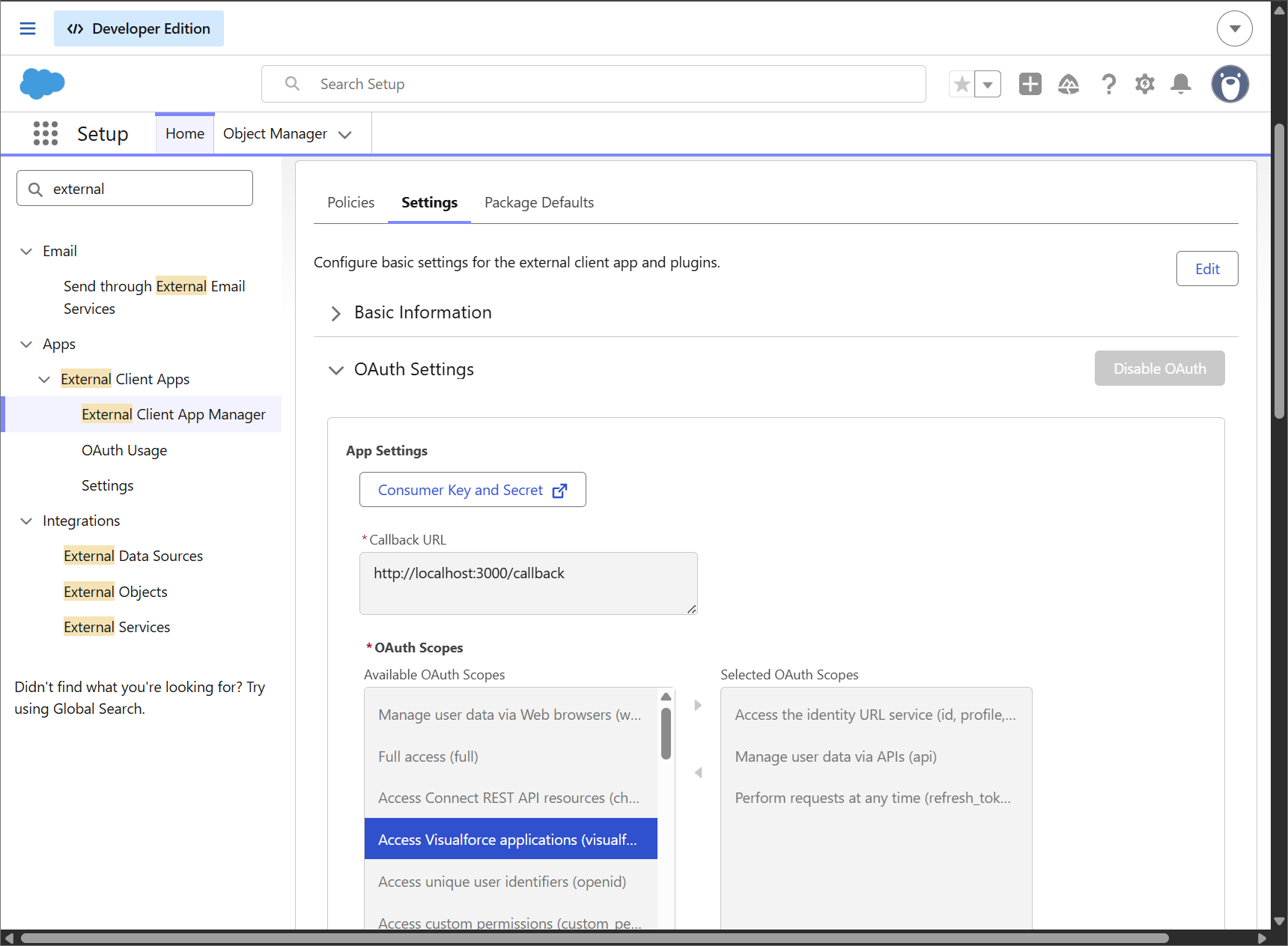1288x946 pixels.
Task: Select External Client App Manager
Action: pos(174,414)
